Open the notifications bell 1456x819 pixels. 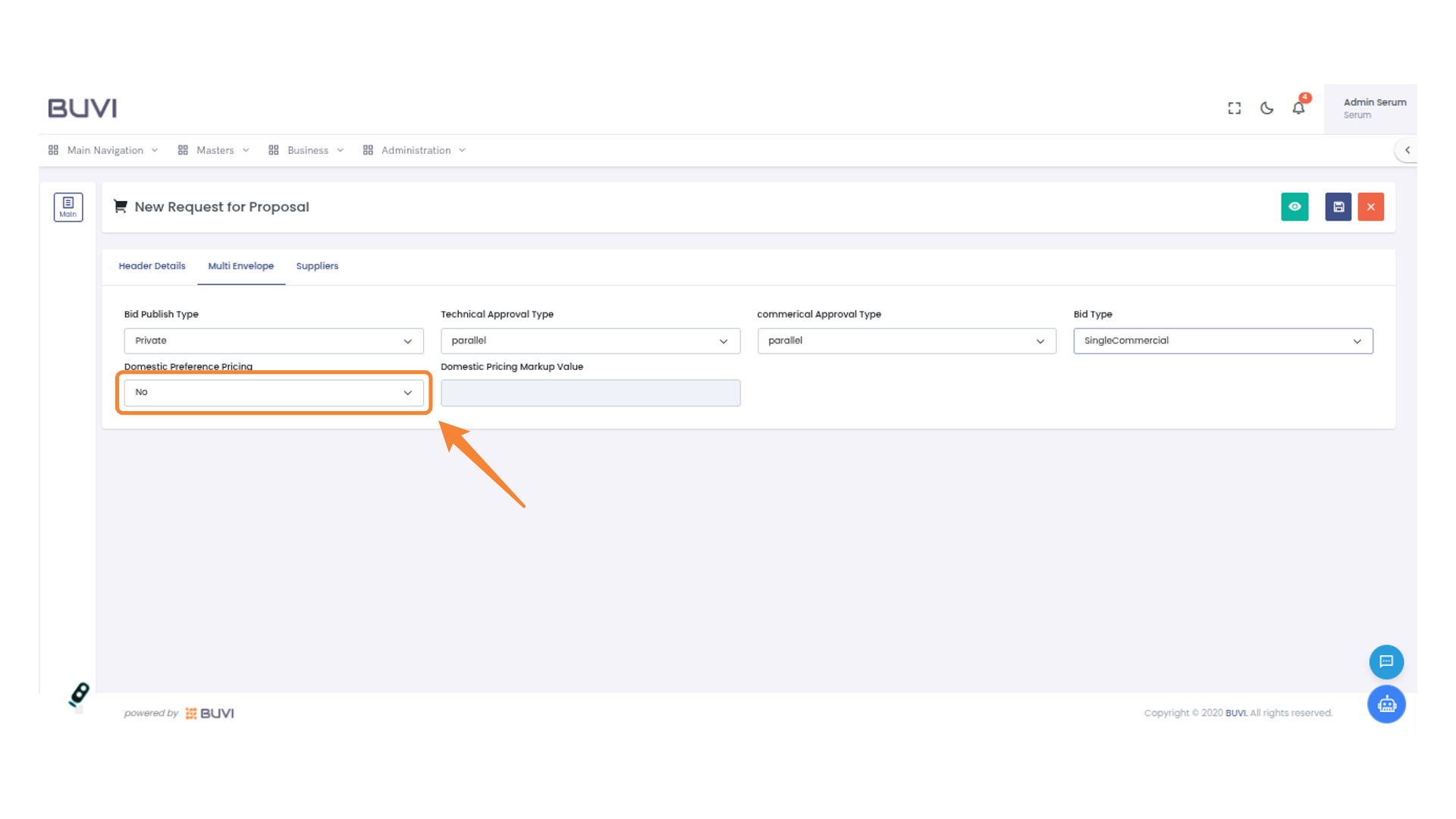[1299, 108]
